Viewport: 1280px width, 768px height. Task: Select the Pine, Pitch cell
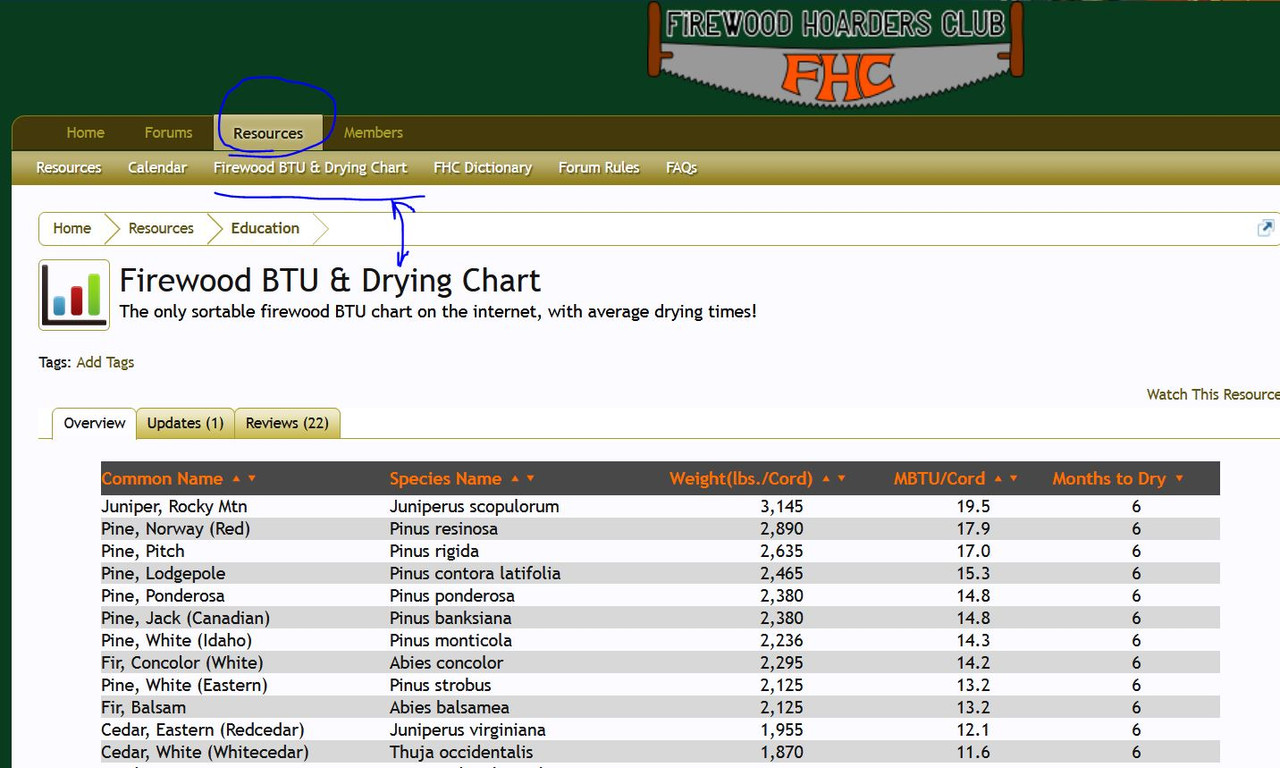(143, 551)
